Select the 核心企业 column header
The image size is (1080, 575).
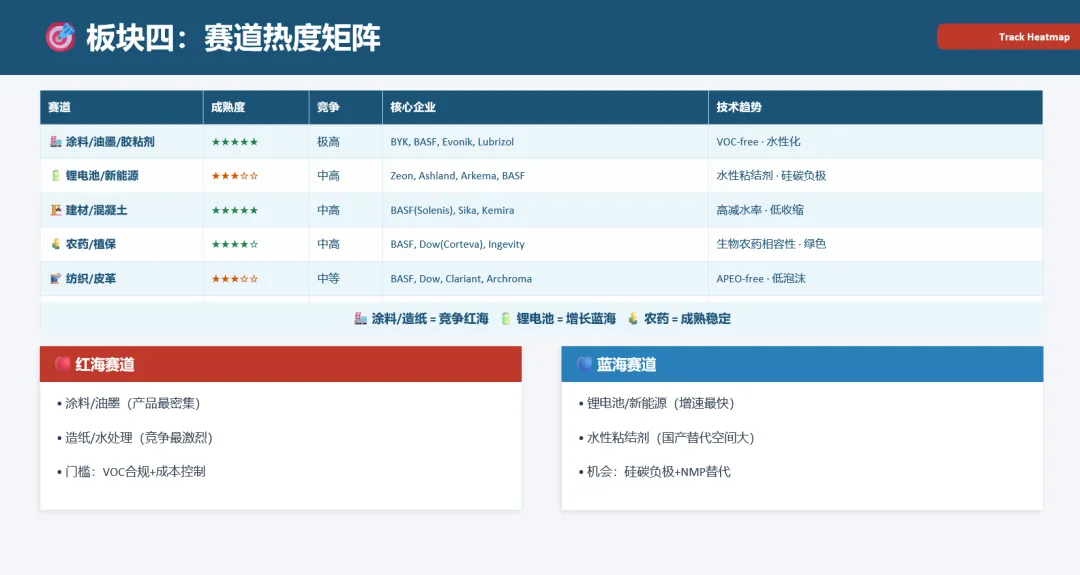[x=546, y=107]
